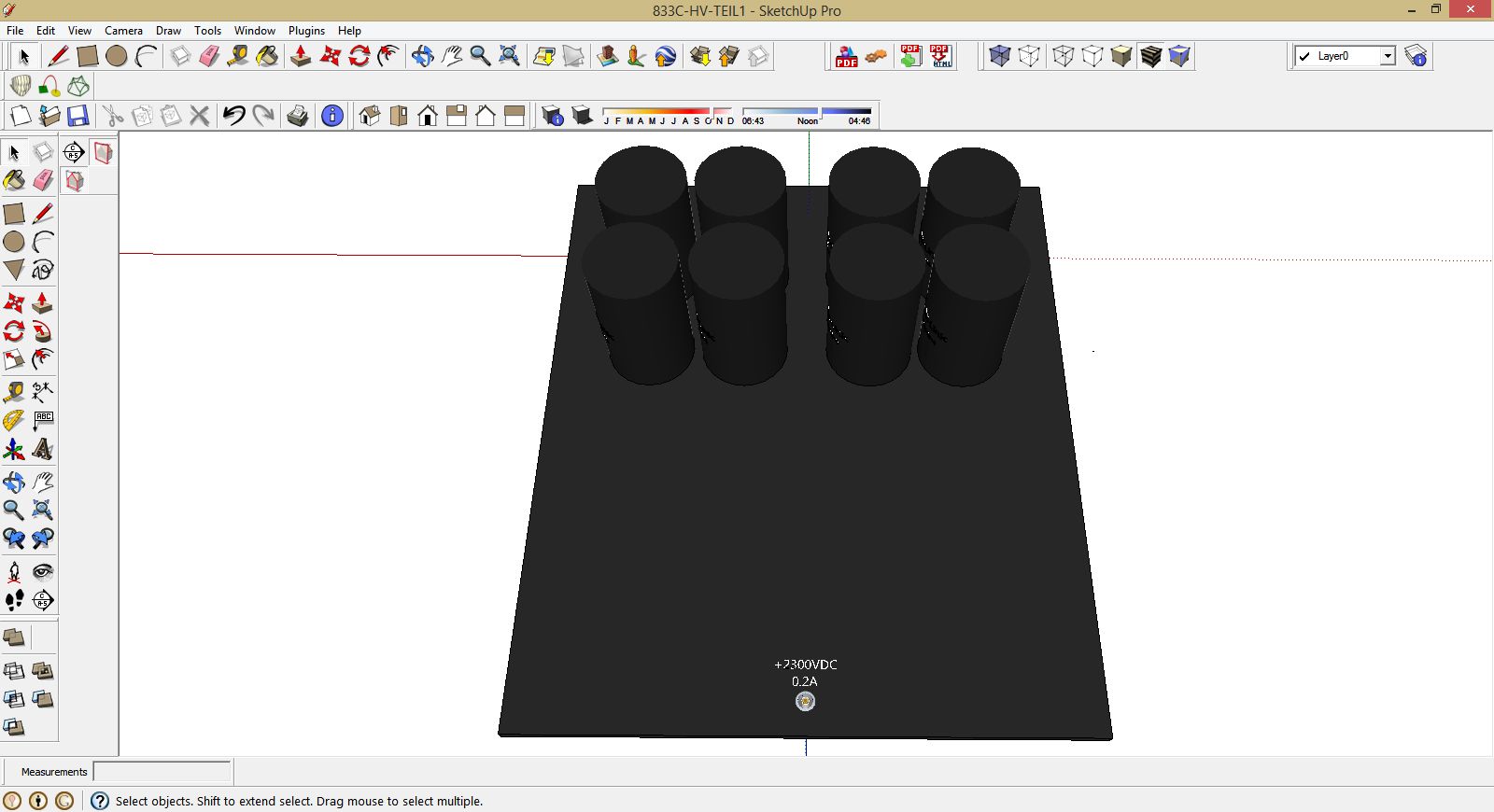Click the Print icon
The image size is (1494, 812).
click(x=298, y=116)
